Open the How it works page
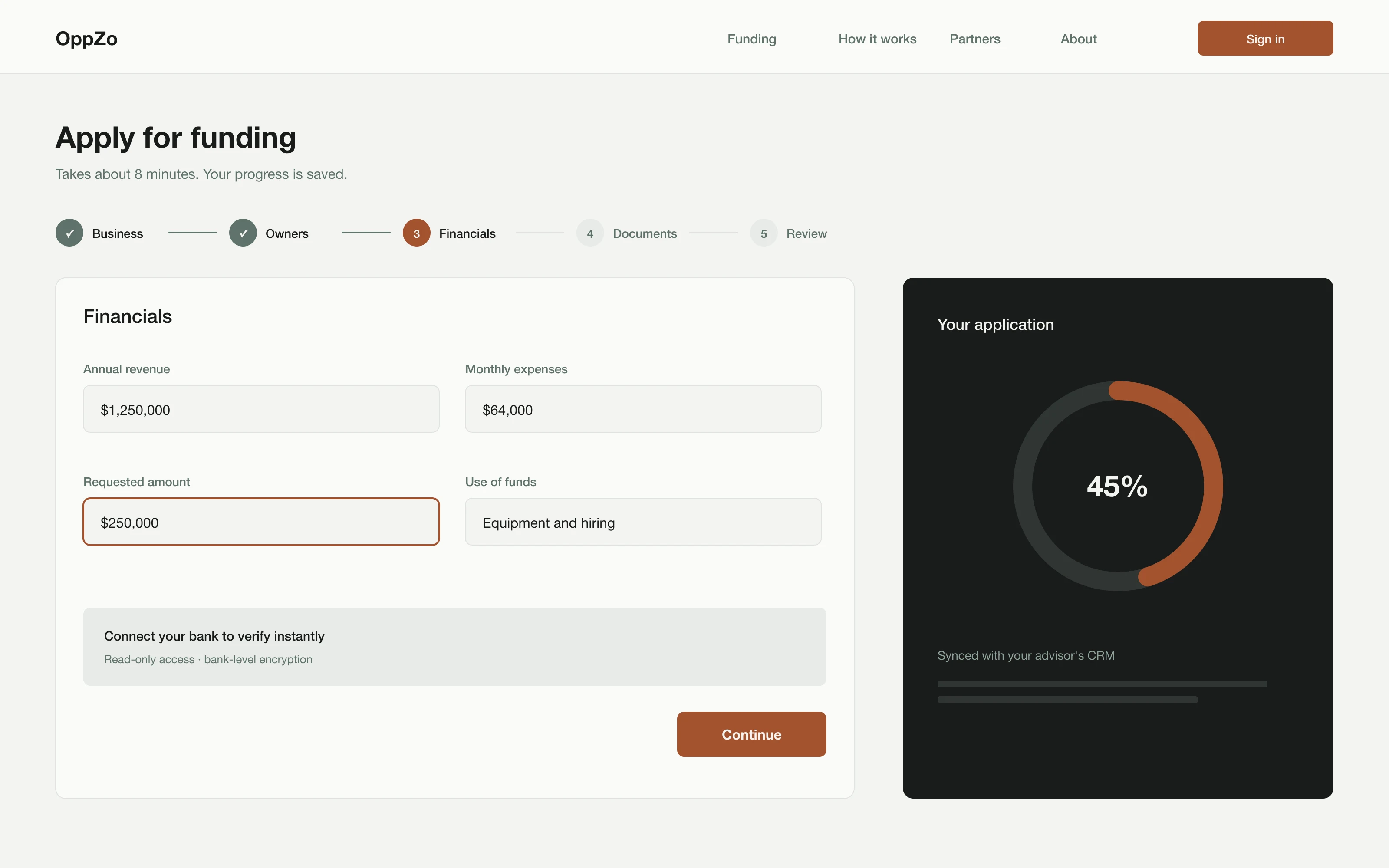Screen dimensions: 1389x868 pos(877,39)
